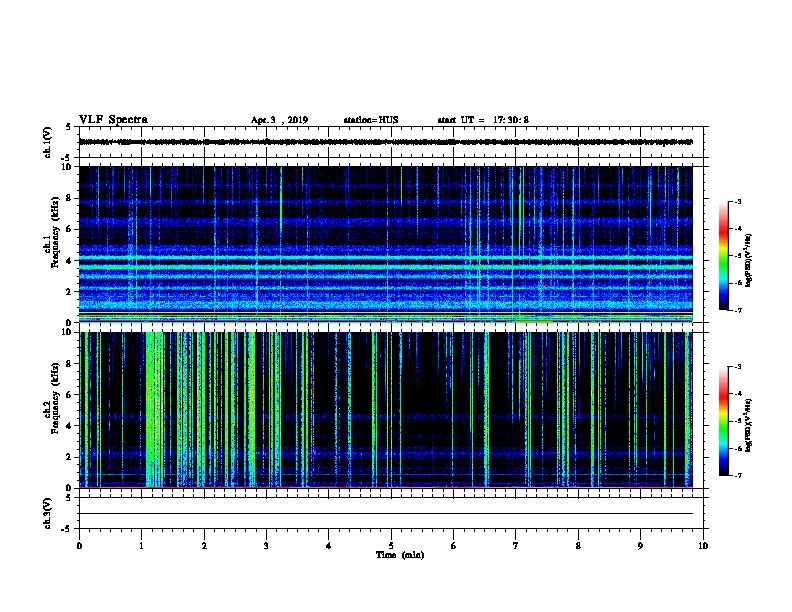
Task: Select the date text "Apr. 3, 2019"
Action: [x=279, y=120]
